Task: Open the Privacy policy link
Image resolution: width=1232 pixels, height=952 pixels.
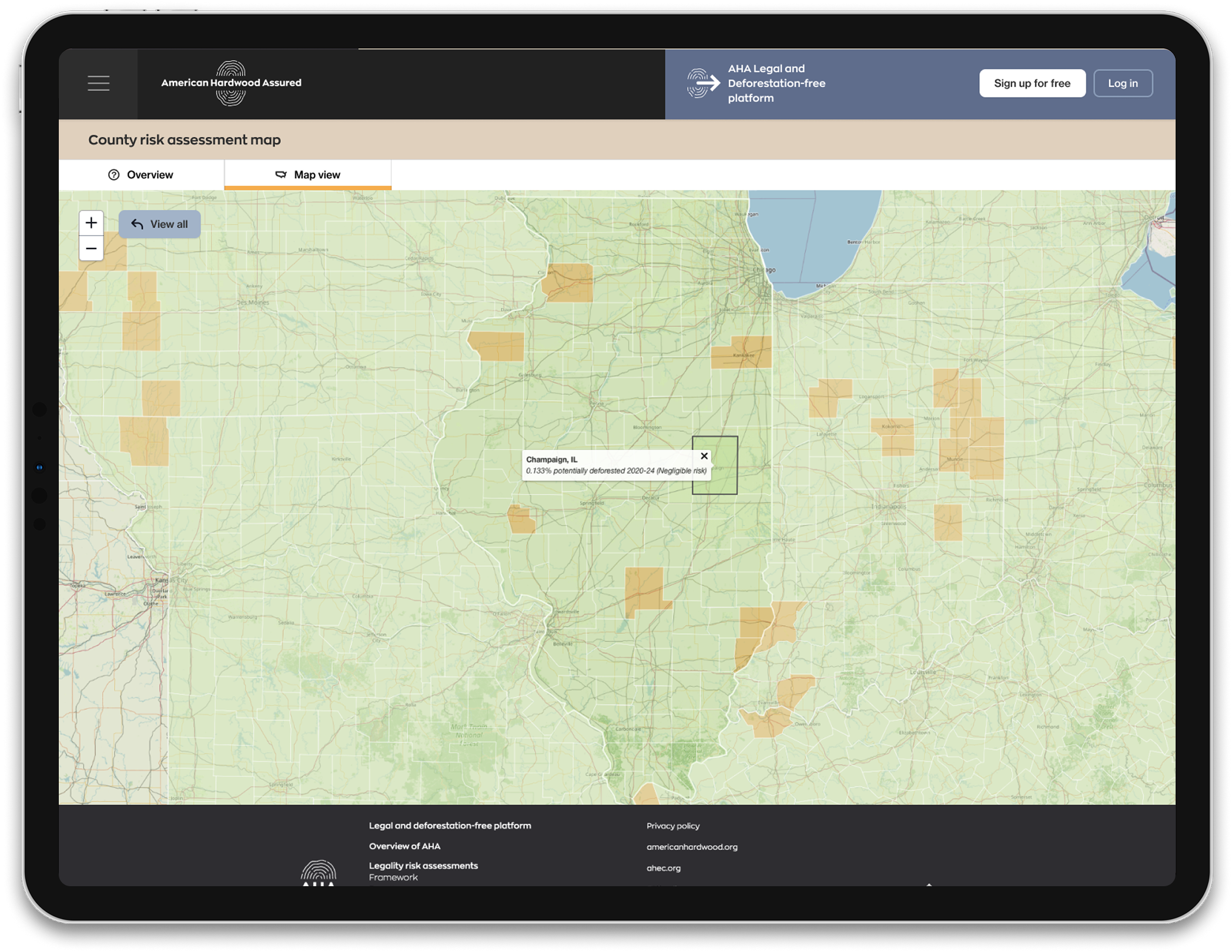Action: [x=672, y=826]
